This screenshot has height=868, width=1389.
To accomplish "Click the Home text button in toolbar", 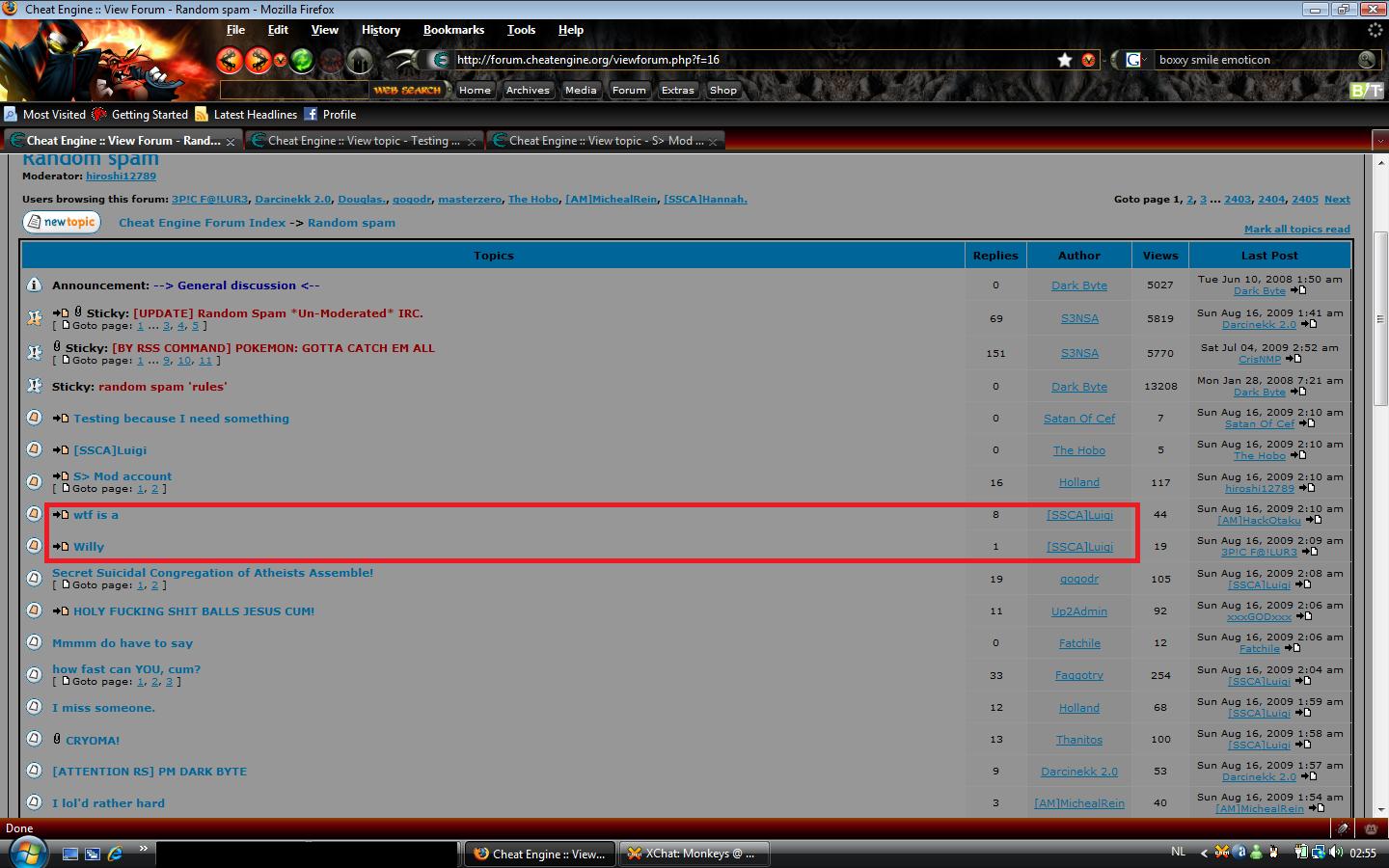I will point(475,90).
